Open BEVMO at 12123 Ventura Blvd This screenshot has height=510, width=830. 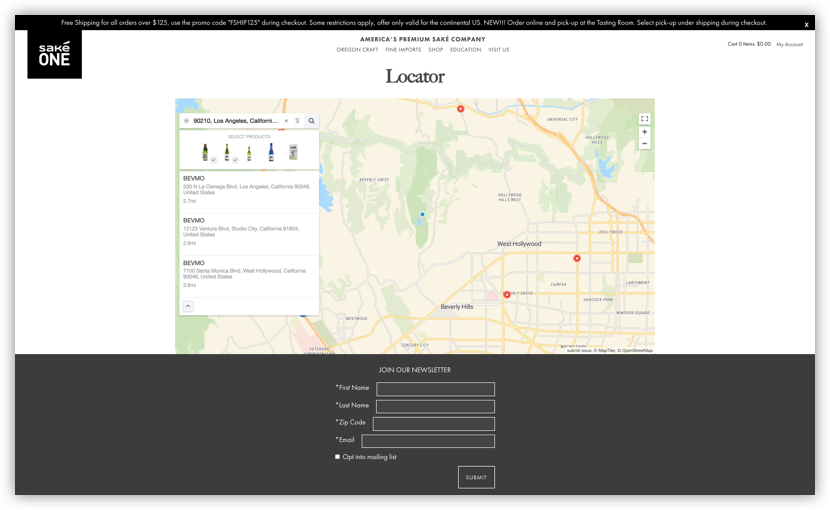249,234
